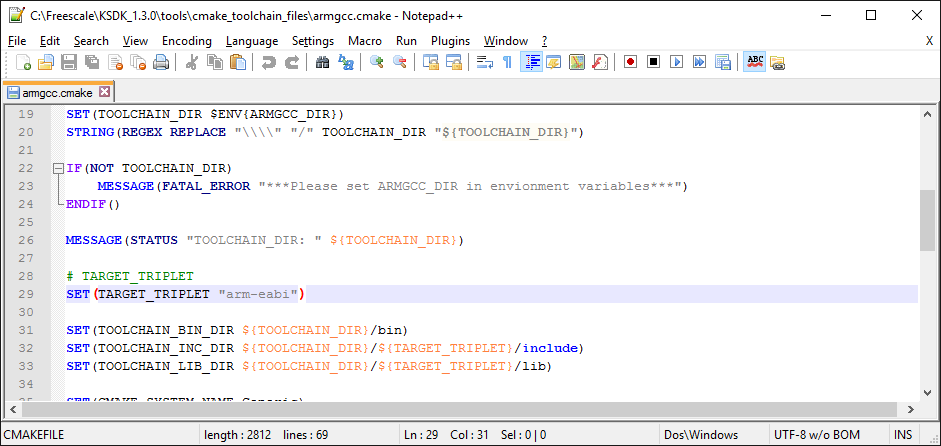
Task: Open the ? help menu
Action: point(544,41)
